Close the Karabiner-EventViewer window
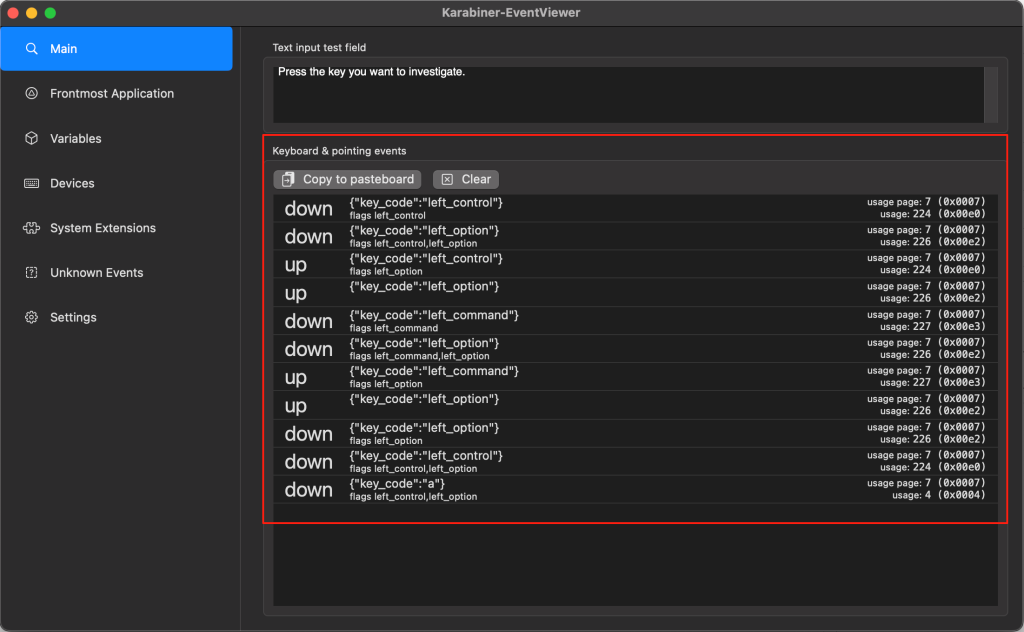This screenshot has width=1024, height=632. pos(13,12)
